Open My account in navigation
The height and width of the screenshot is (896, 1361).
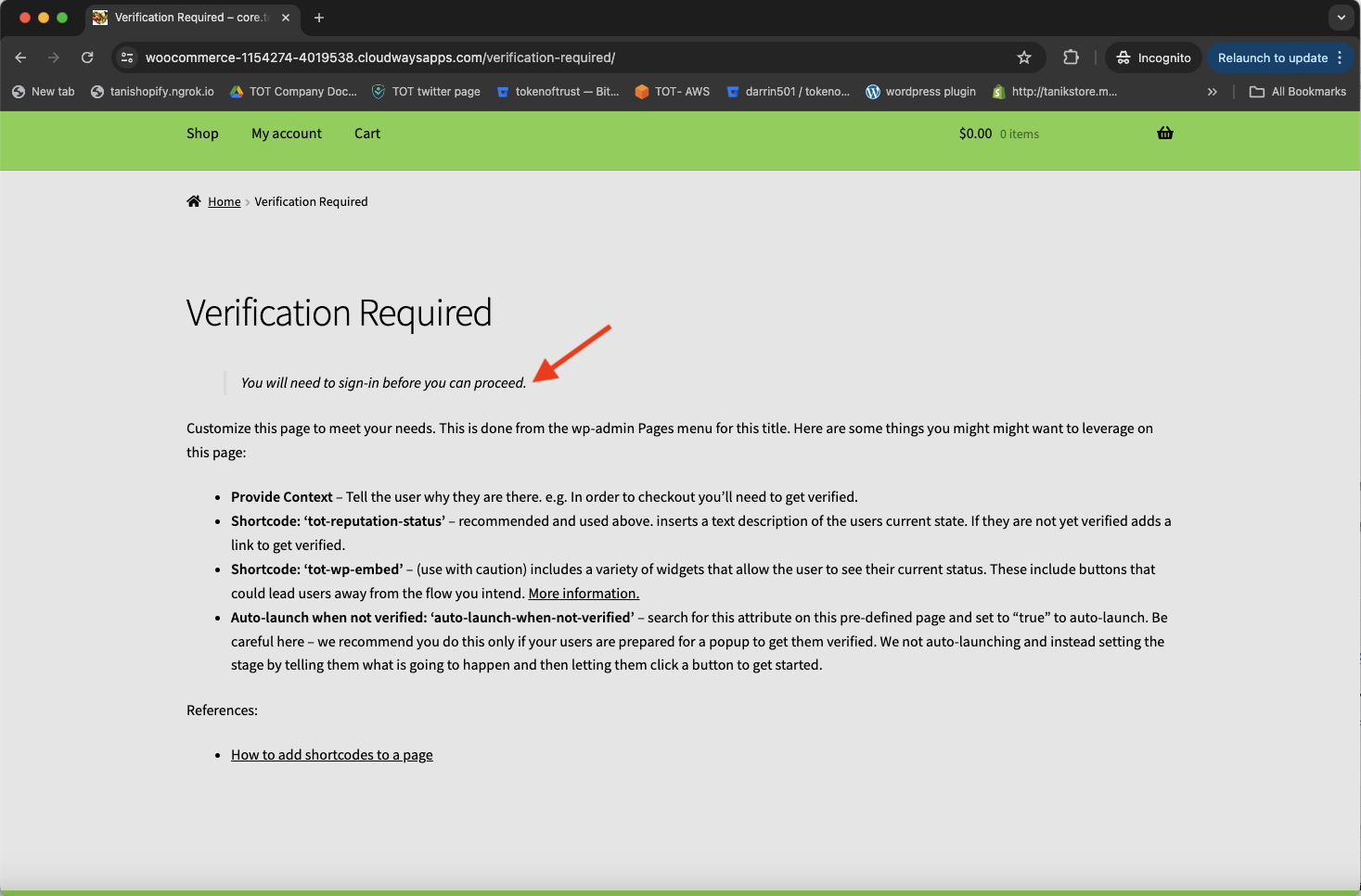click(287, 134)
